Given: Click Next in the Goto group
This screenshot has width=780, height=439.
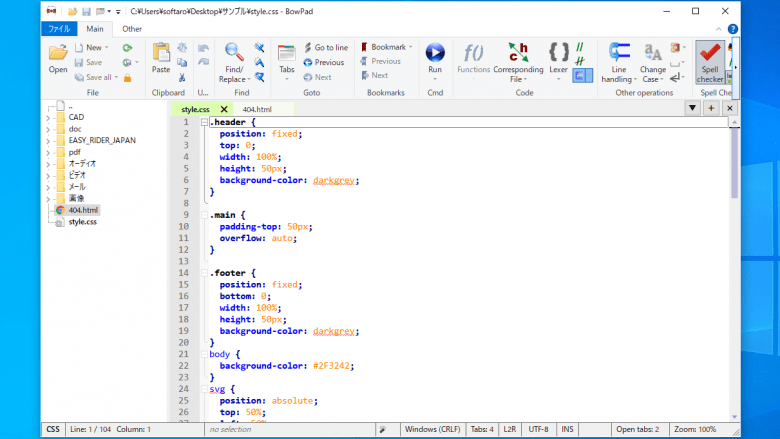Looking at the screenshot, I should [317, 77].
